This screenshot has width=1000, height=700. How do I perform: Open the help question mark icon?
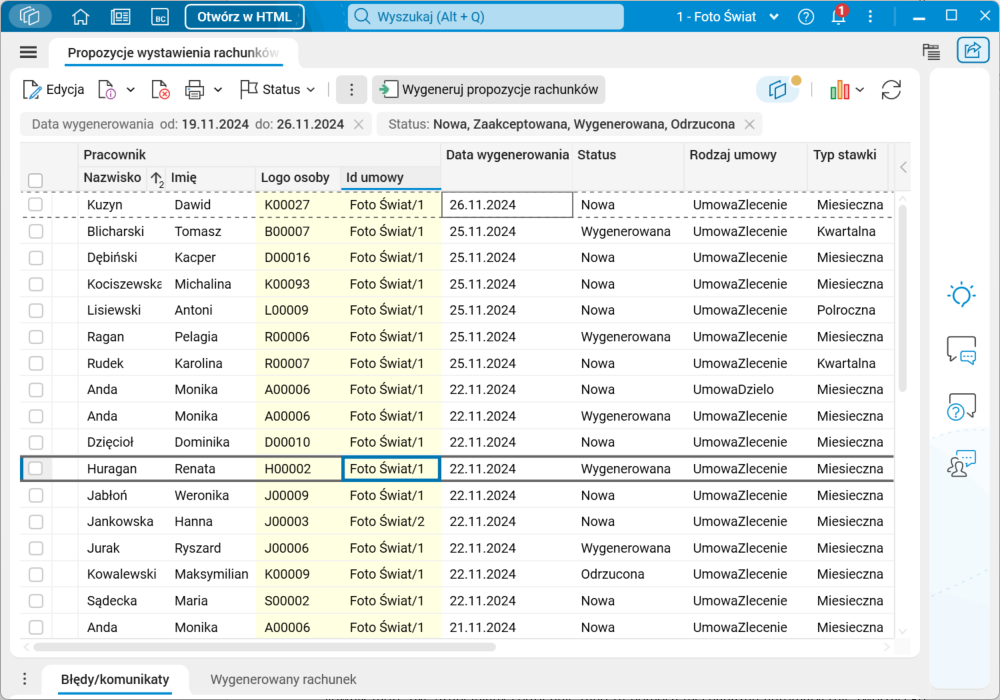coord(806,17)
